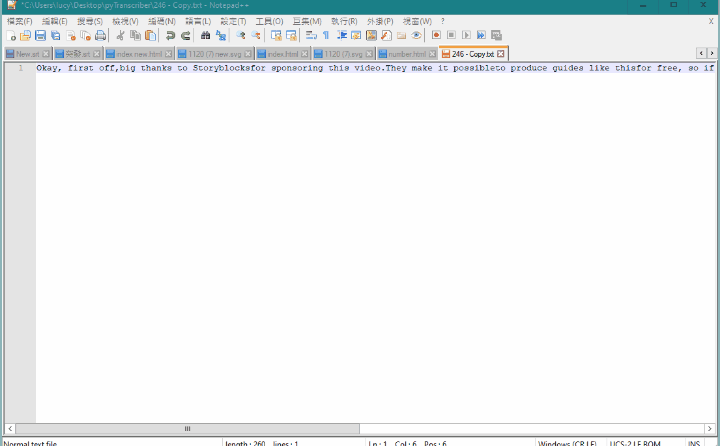Toggle show all characters pilcrow icon
Viewport: 720px width, 446px height.
326,35
